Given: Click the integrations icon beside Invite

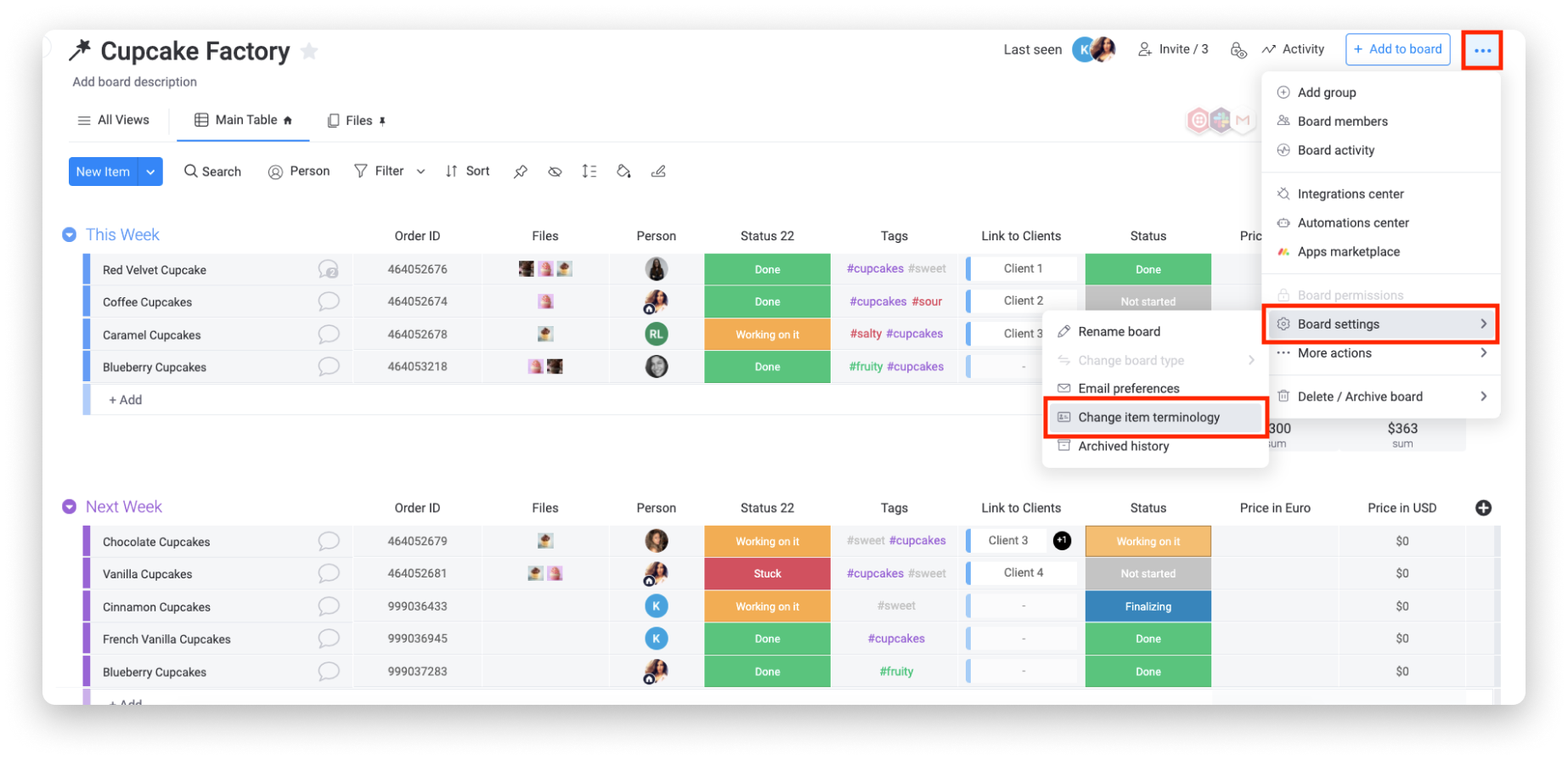Looking at the screenshot, I should pyautogui.click(x=1238, y=50).
